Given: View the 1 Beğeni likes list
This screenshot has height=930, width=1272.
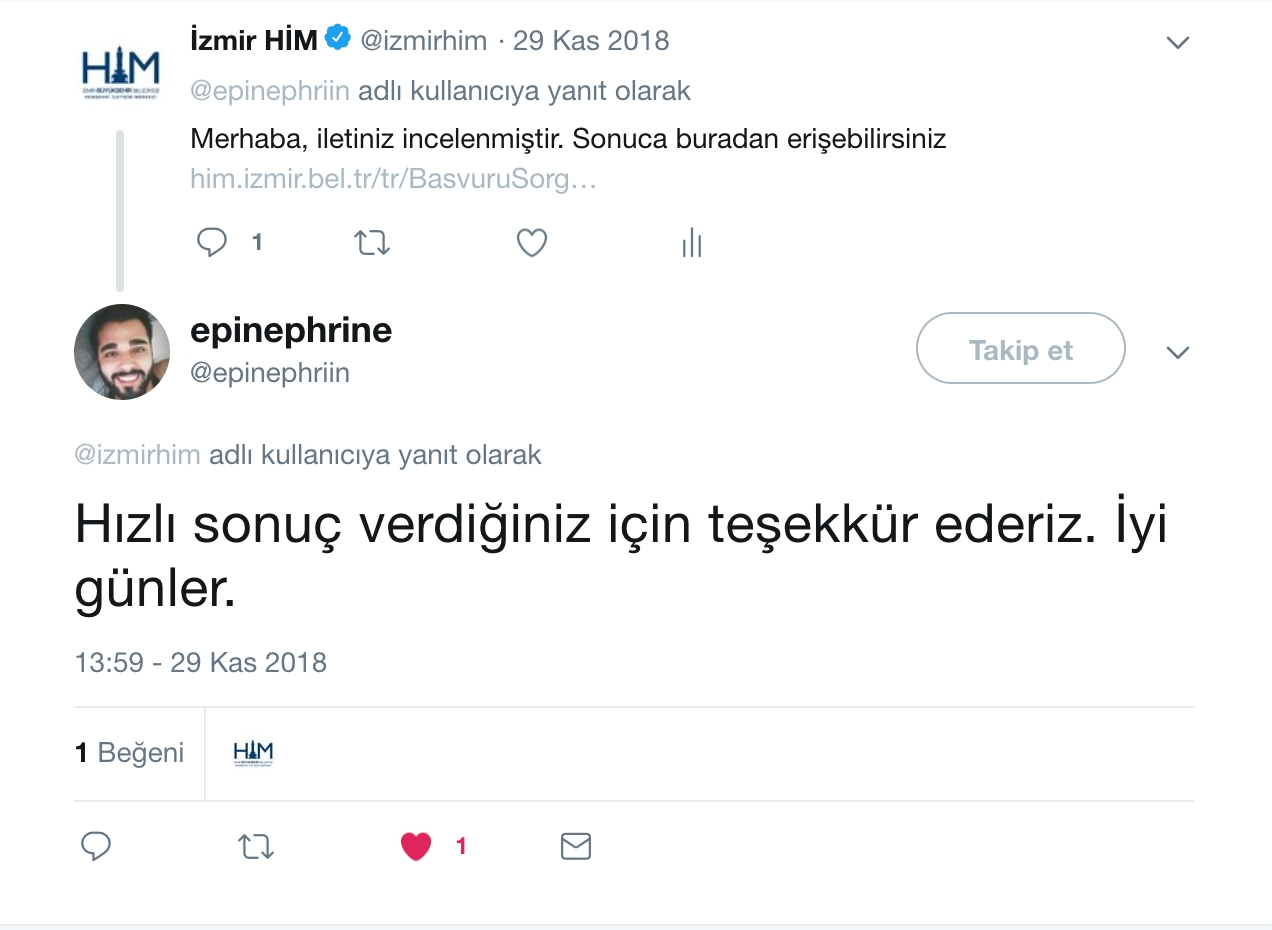Looking at the screenshot, I should point(130,752).
